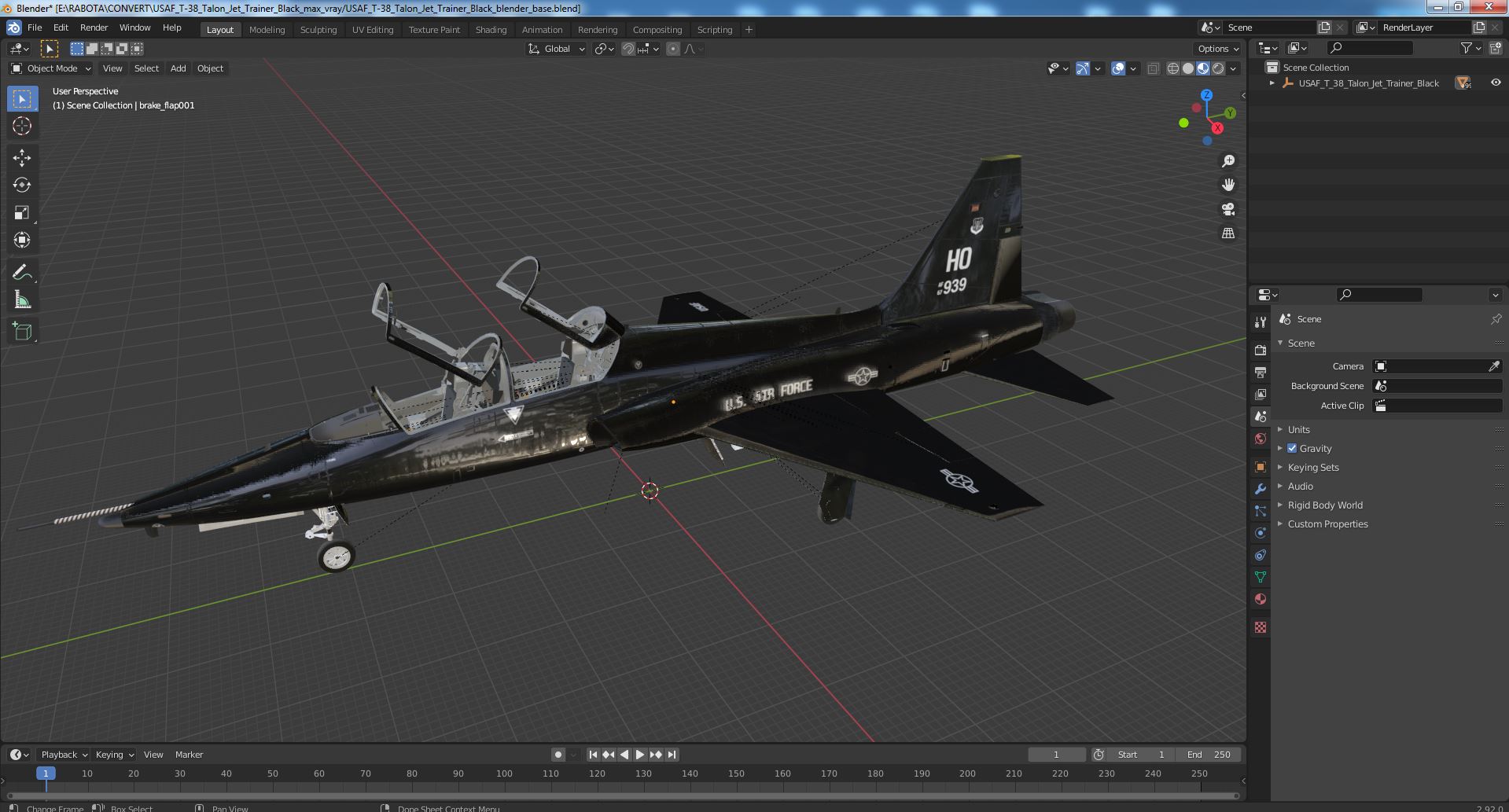Viewport: 1509px width, 812px height.
Task: Switch to the Shading workspace tab
Action: (491, 30)
